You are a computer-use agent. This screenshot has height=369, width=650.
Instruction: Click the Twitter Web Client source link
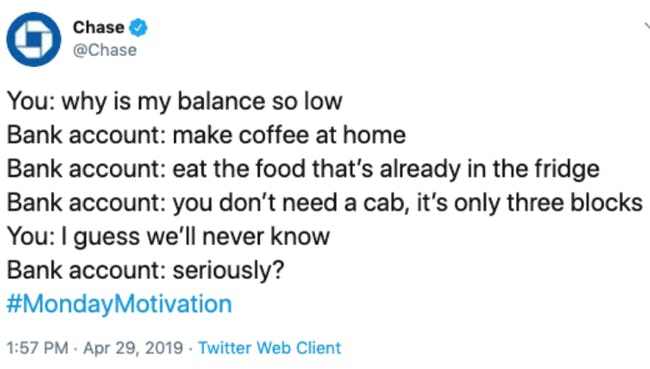tap(269, 347)
